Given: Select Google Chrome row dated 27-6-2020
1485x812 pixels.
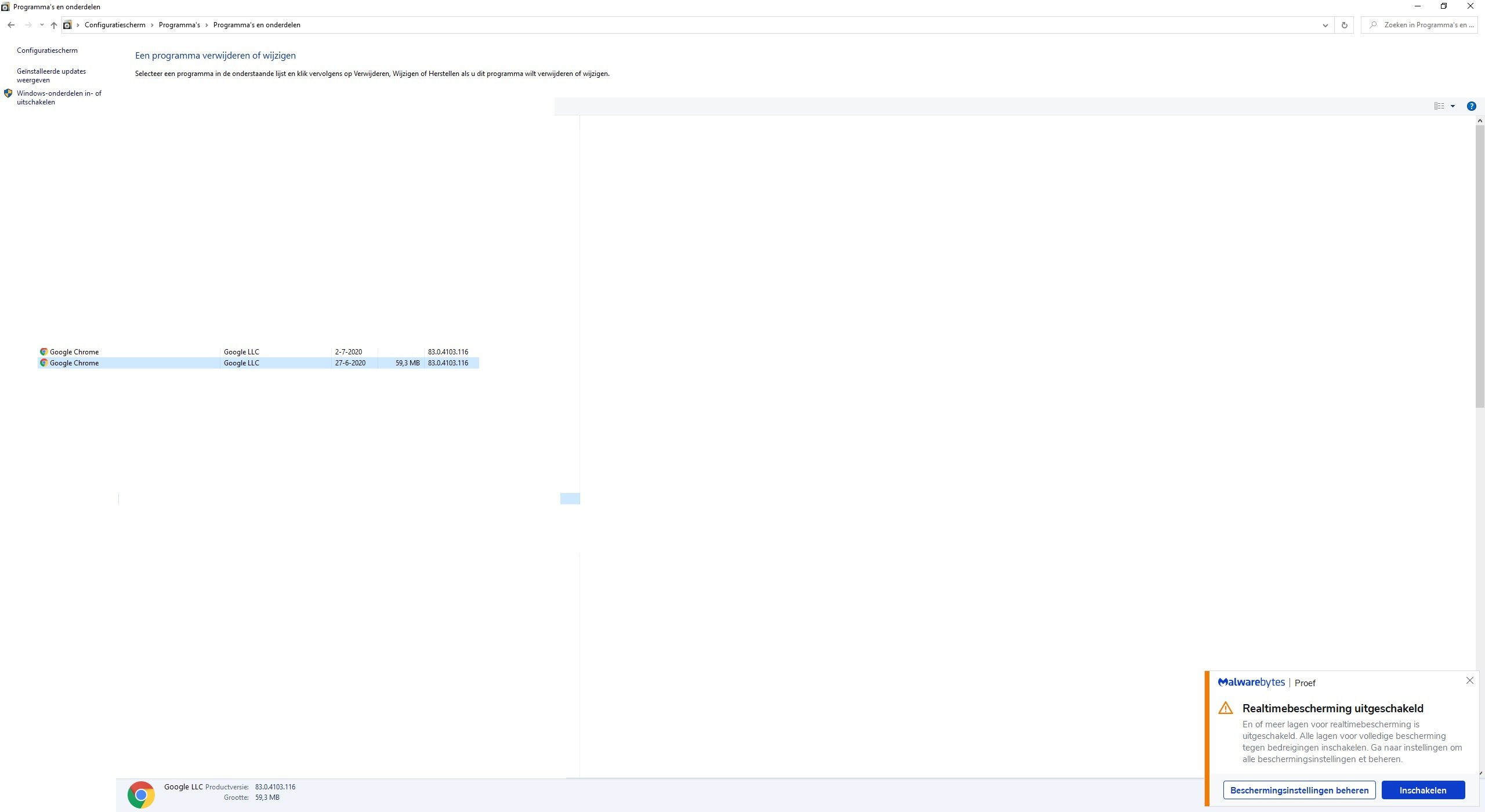Looking at the screenshot, I should tap(258, 363).
